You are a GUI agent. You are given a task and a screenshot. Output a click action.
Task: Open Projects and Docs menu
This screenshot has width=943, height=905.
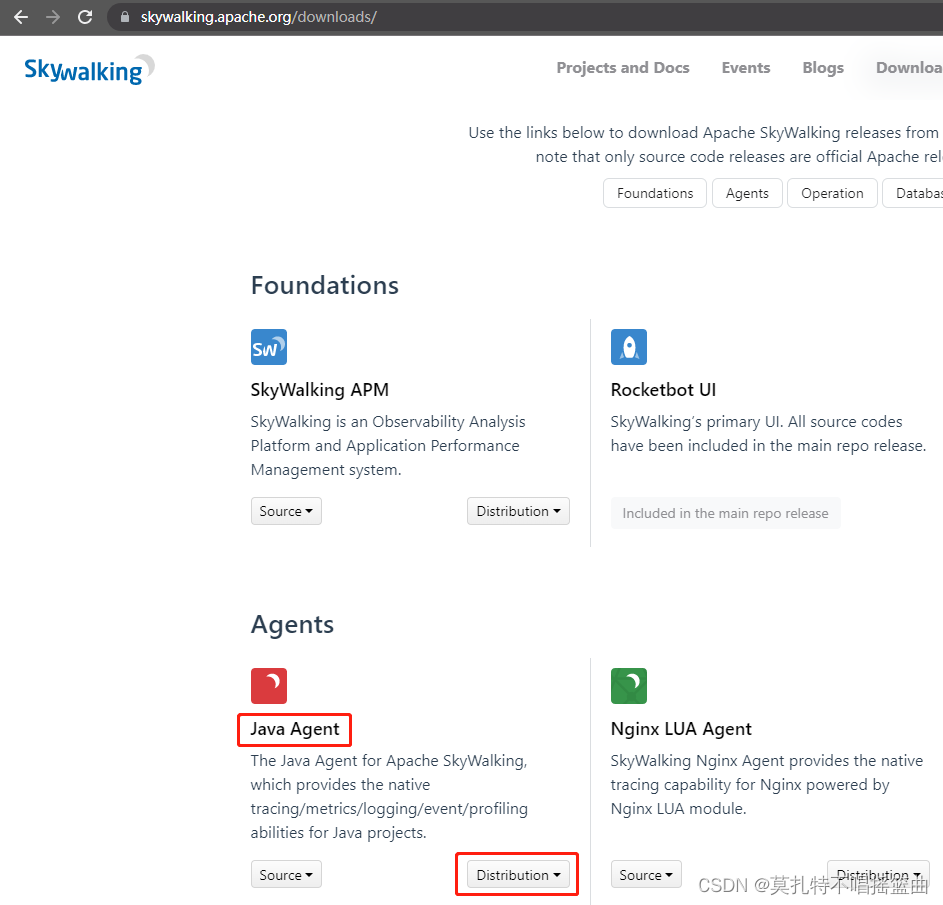(x=623, y=67)
